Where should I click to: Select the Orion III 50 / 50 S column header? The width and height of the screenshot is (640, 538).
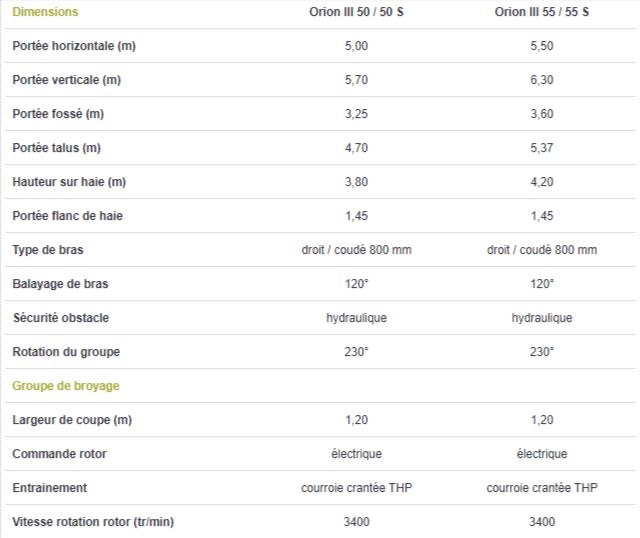pyautogui.click(x=356, y=12)
